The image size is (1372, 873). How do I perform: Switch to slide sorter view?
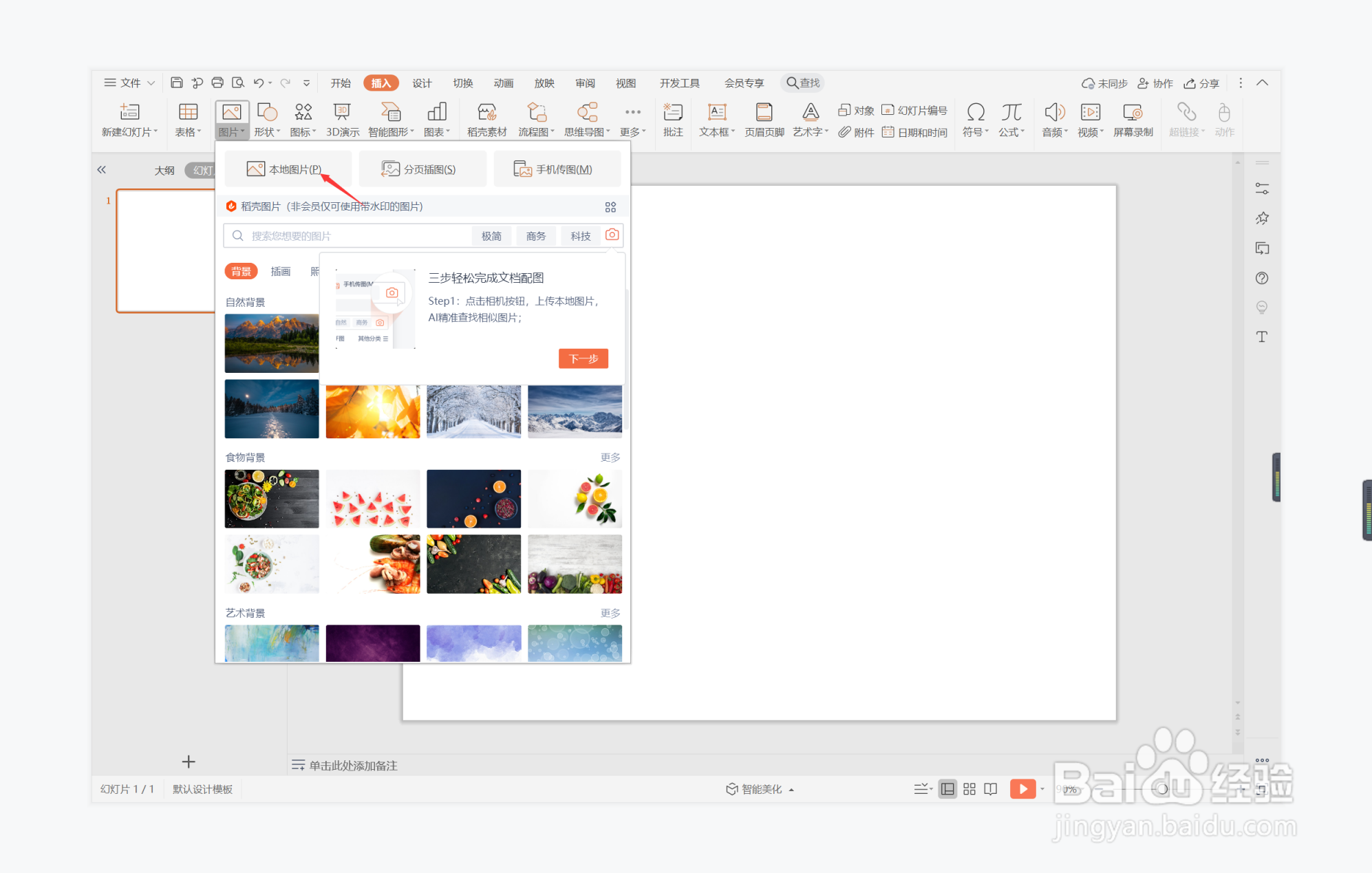(x=969, y=789)
